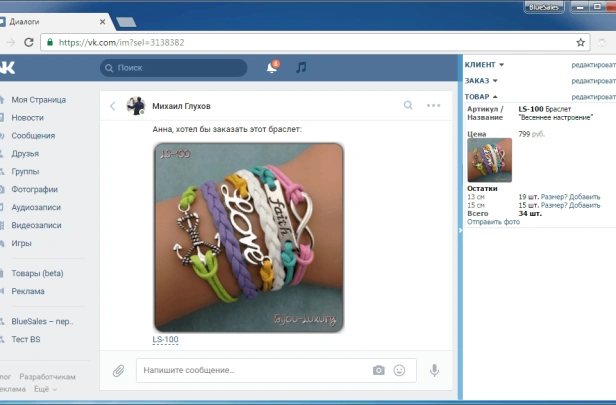The image size is (616, 405).
Task: Search within the conversation using magnifier icon
Action: pos(408,105)
